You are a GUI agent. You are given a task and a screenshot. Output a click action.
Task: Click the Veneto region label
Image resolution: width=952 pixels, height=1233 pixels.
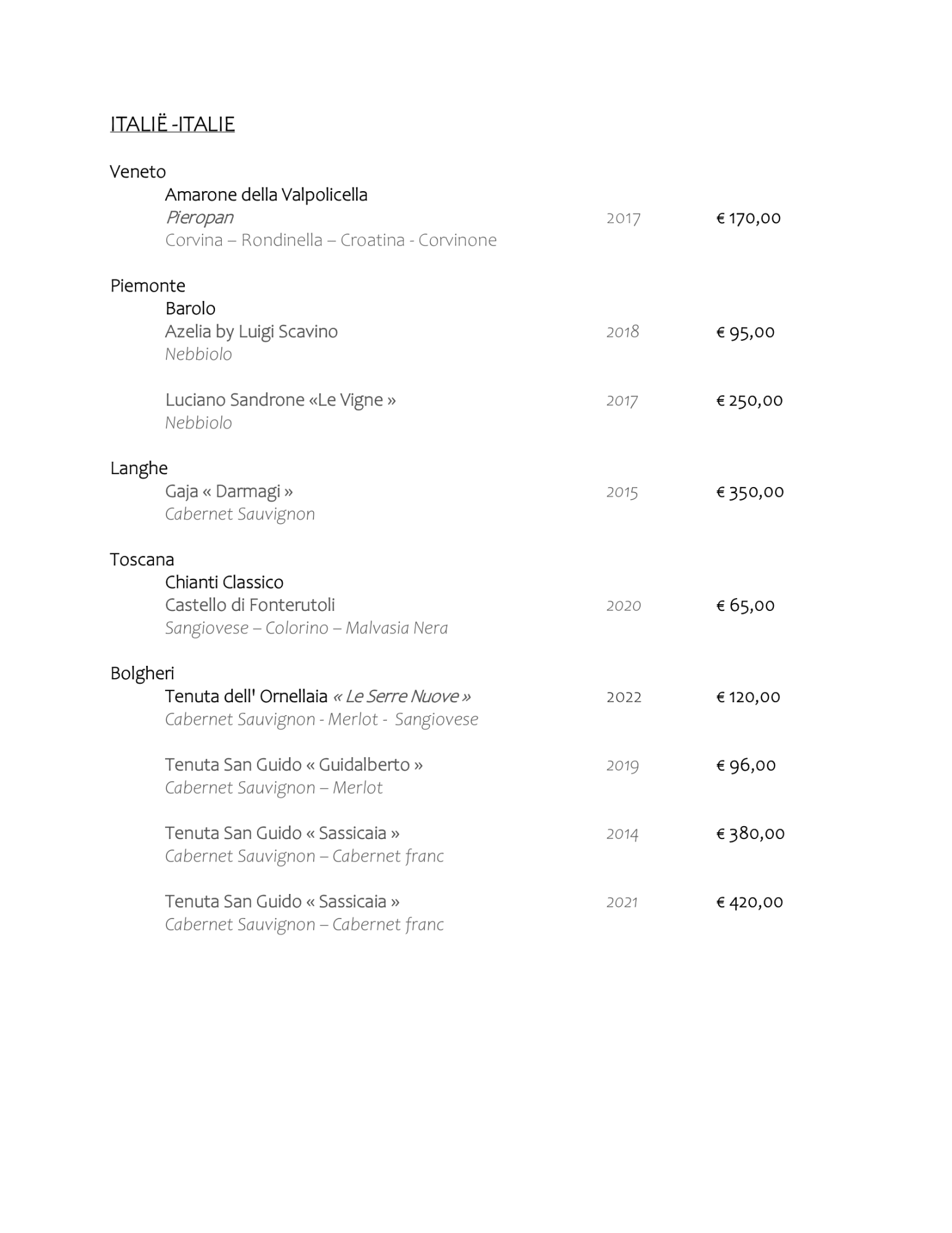coord(137,171)
